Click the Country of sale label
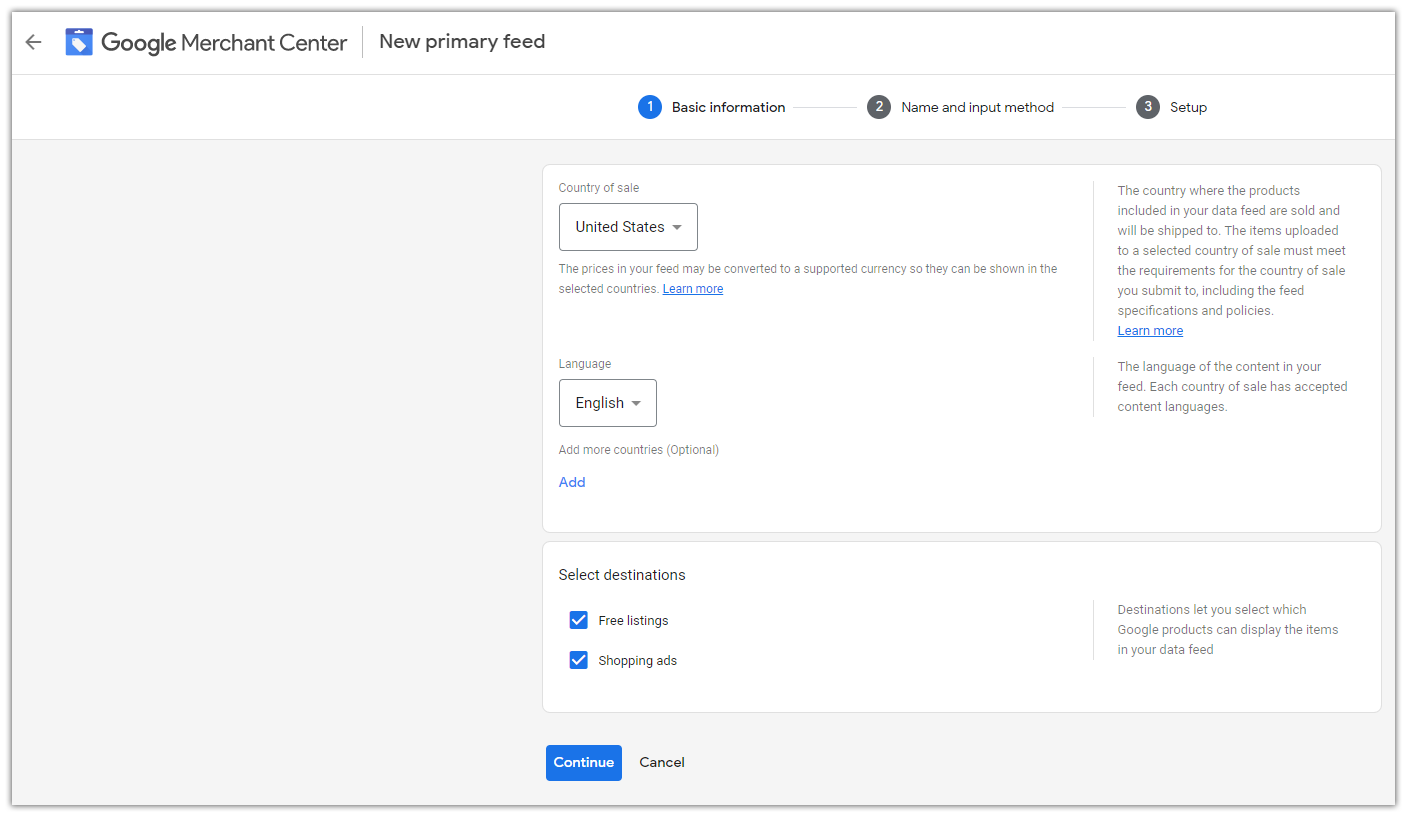The height and width of the screenshot is (817, 1407). click(x=599, y=188)
